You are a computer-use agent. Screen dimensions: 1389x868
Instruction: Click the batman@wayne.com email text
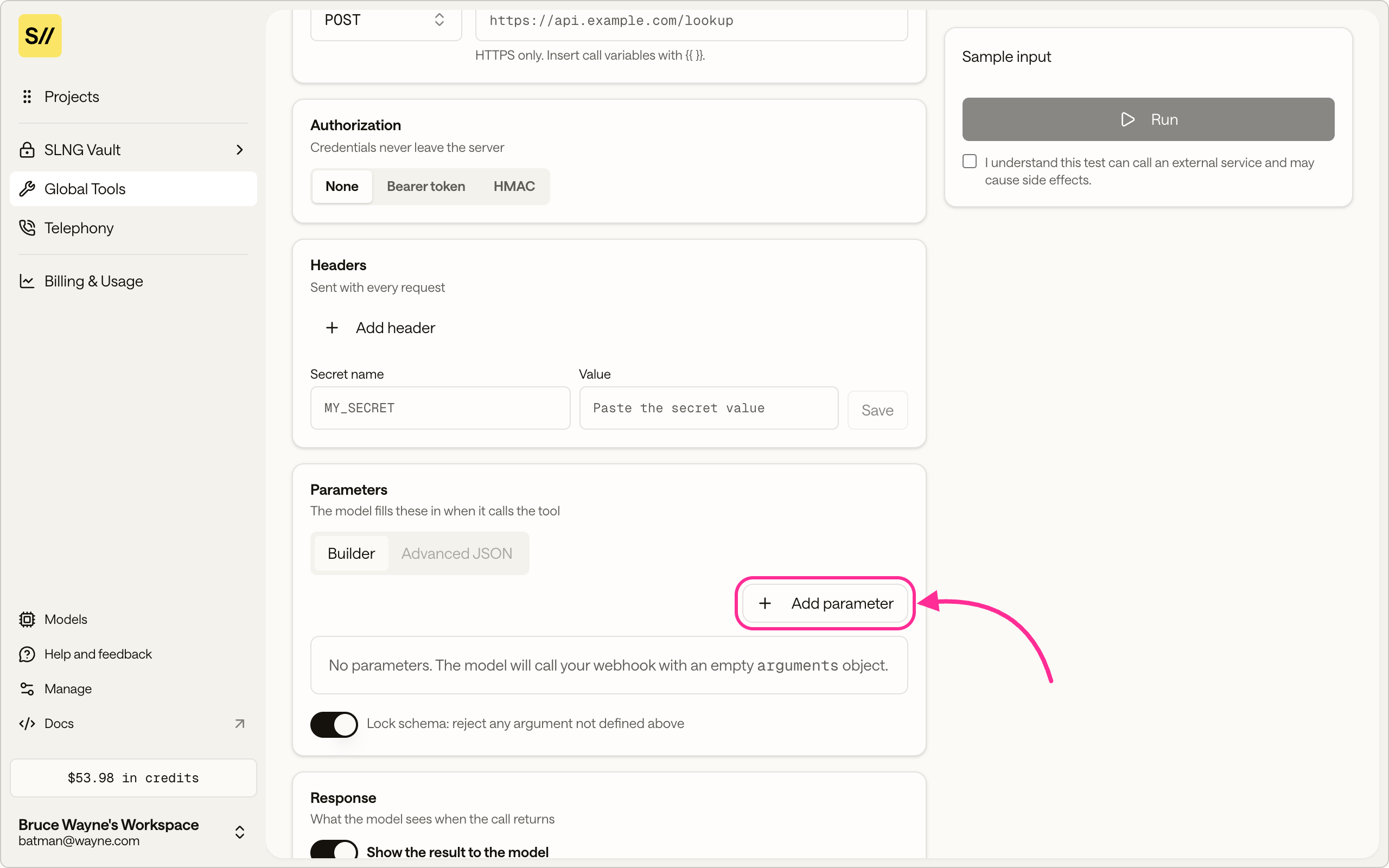(x=79, y=841)
